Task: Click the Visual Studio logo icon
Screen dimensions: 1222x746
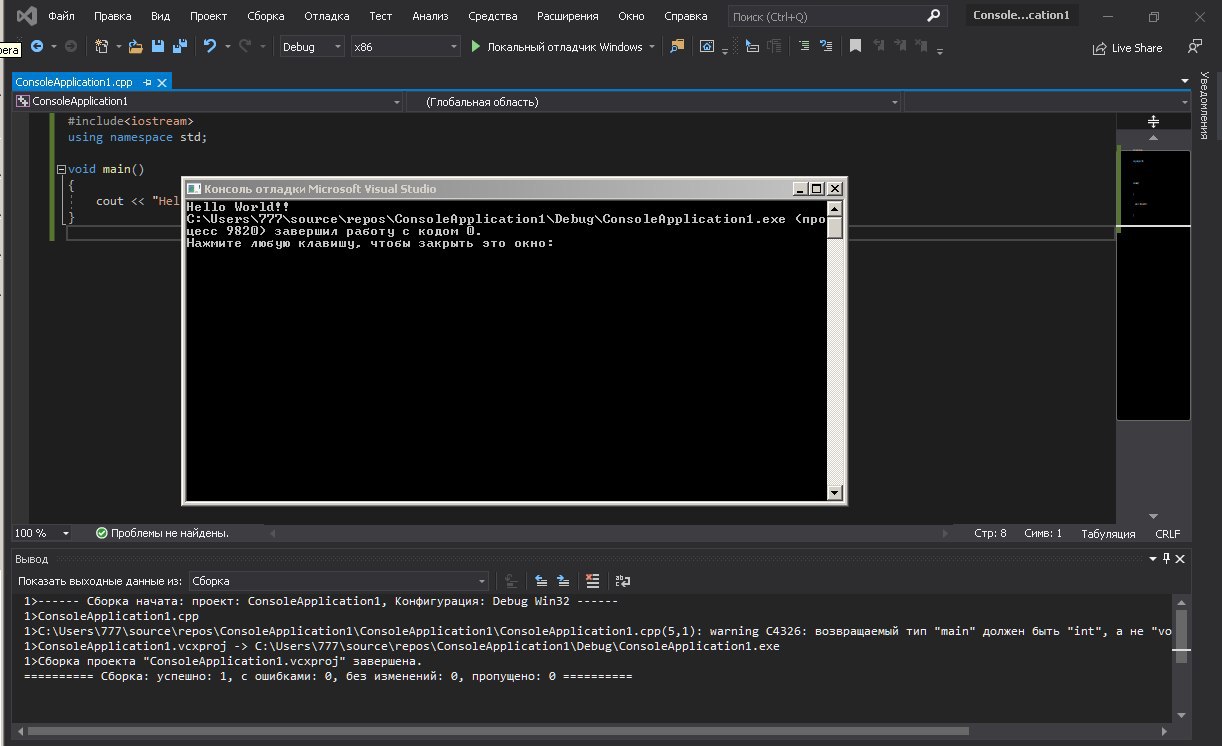Action: [x=27, y=16]
